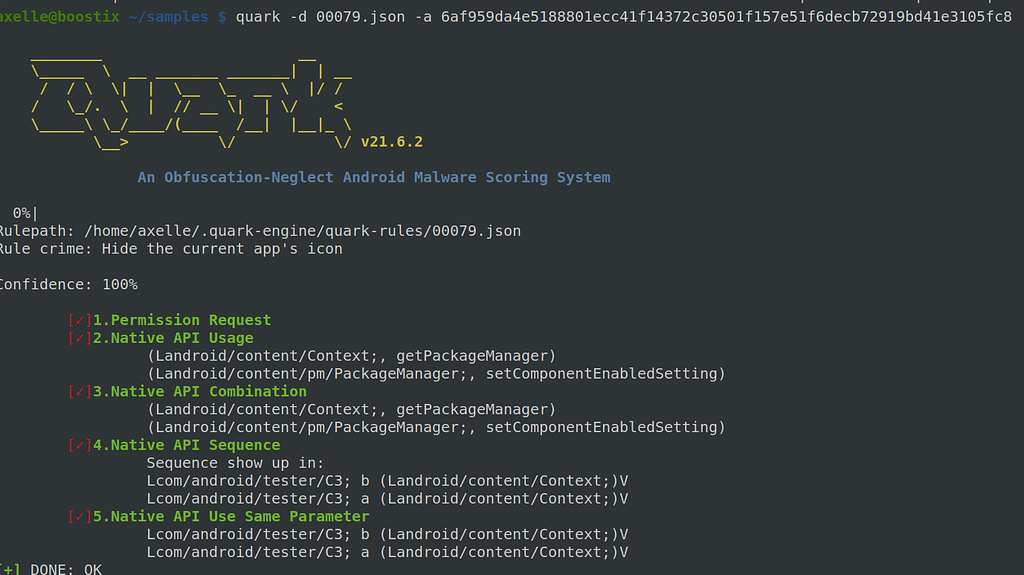The height and width of the screenshot is (575, 1024).
Task: Click 'C3; b' line under Native API Sequence
Action: 387,481
